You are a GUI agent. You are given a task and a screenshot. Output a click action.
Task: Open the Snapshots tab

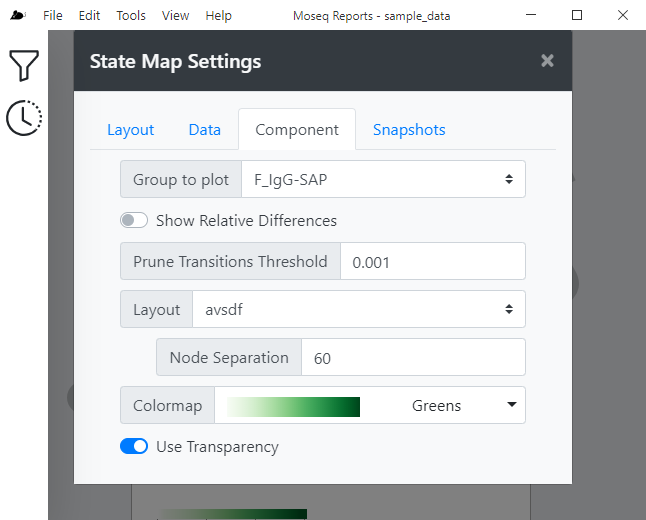click(409, 130)
